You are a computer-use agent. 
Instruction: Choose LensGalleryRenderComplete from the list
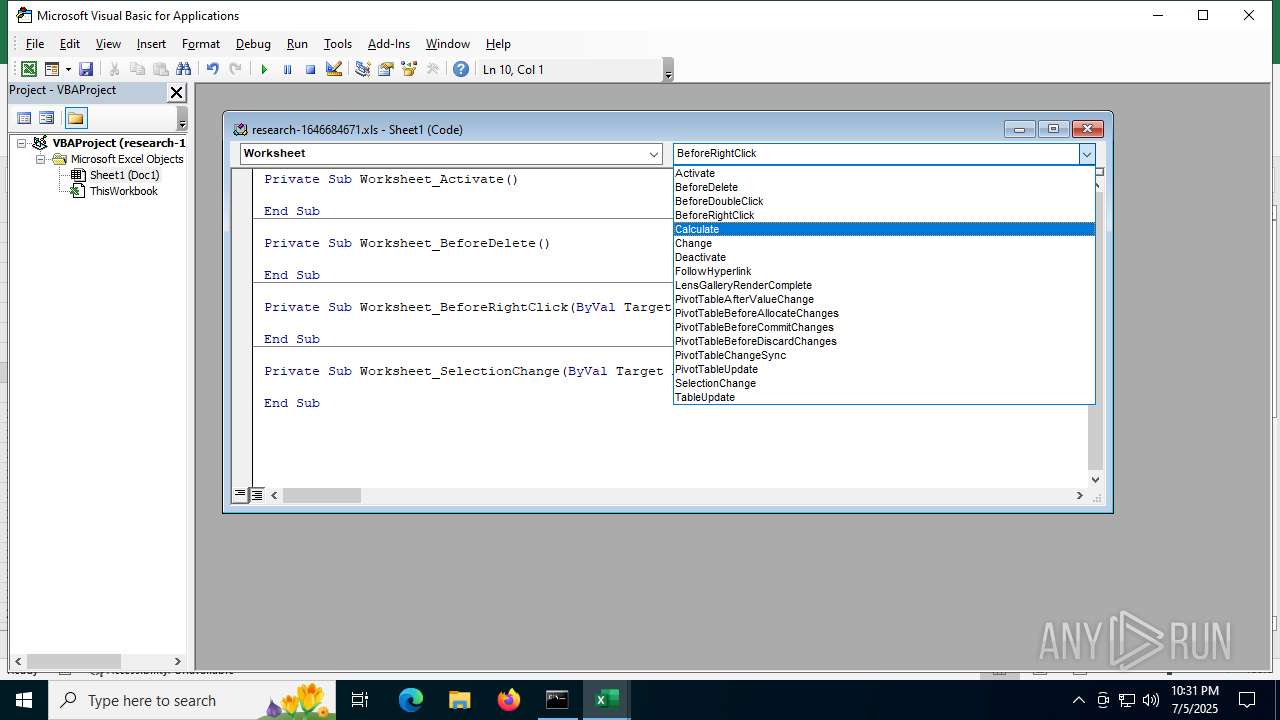[x=884, y=285]
